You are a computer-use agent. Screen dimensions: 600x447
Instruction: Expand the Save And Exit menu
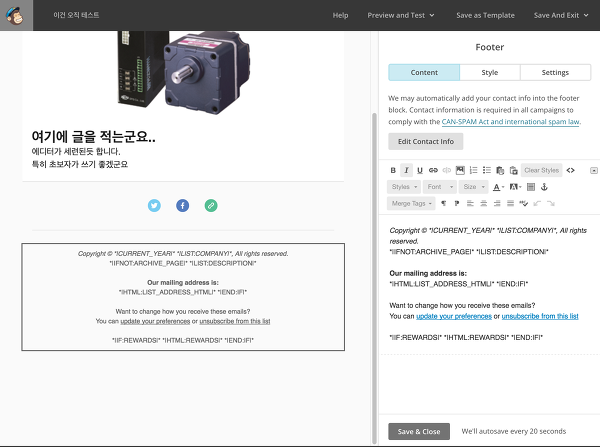point(561,15)
